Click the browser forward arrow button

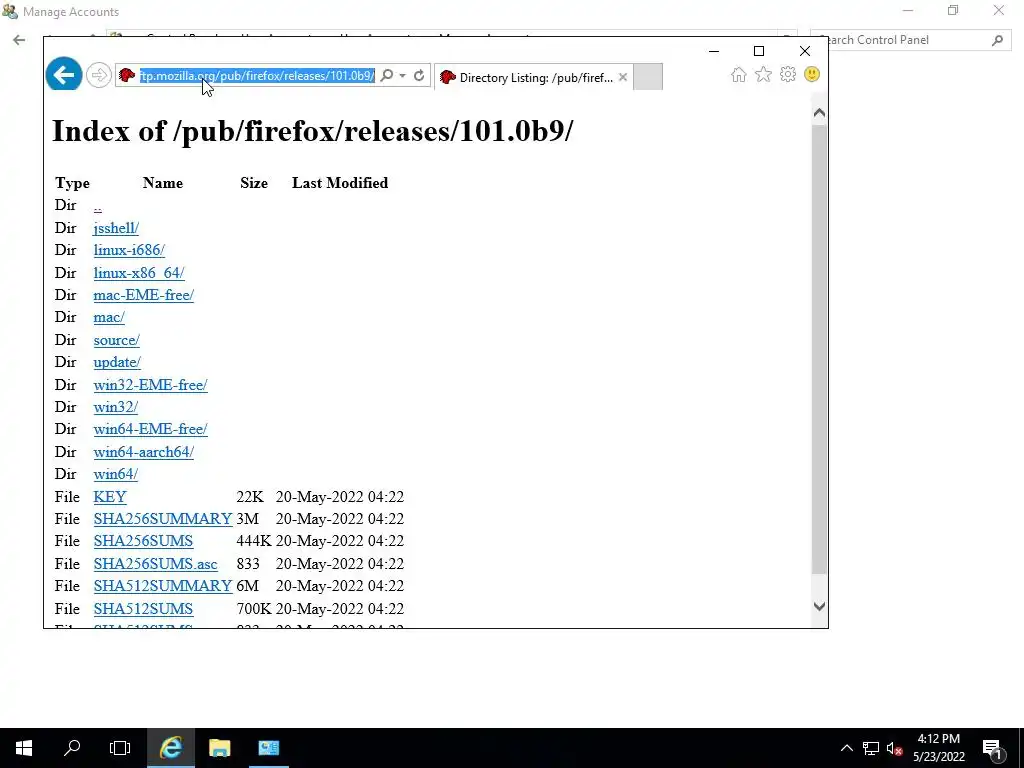click(x=99, y=76)
